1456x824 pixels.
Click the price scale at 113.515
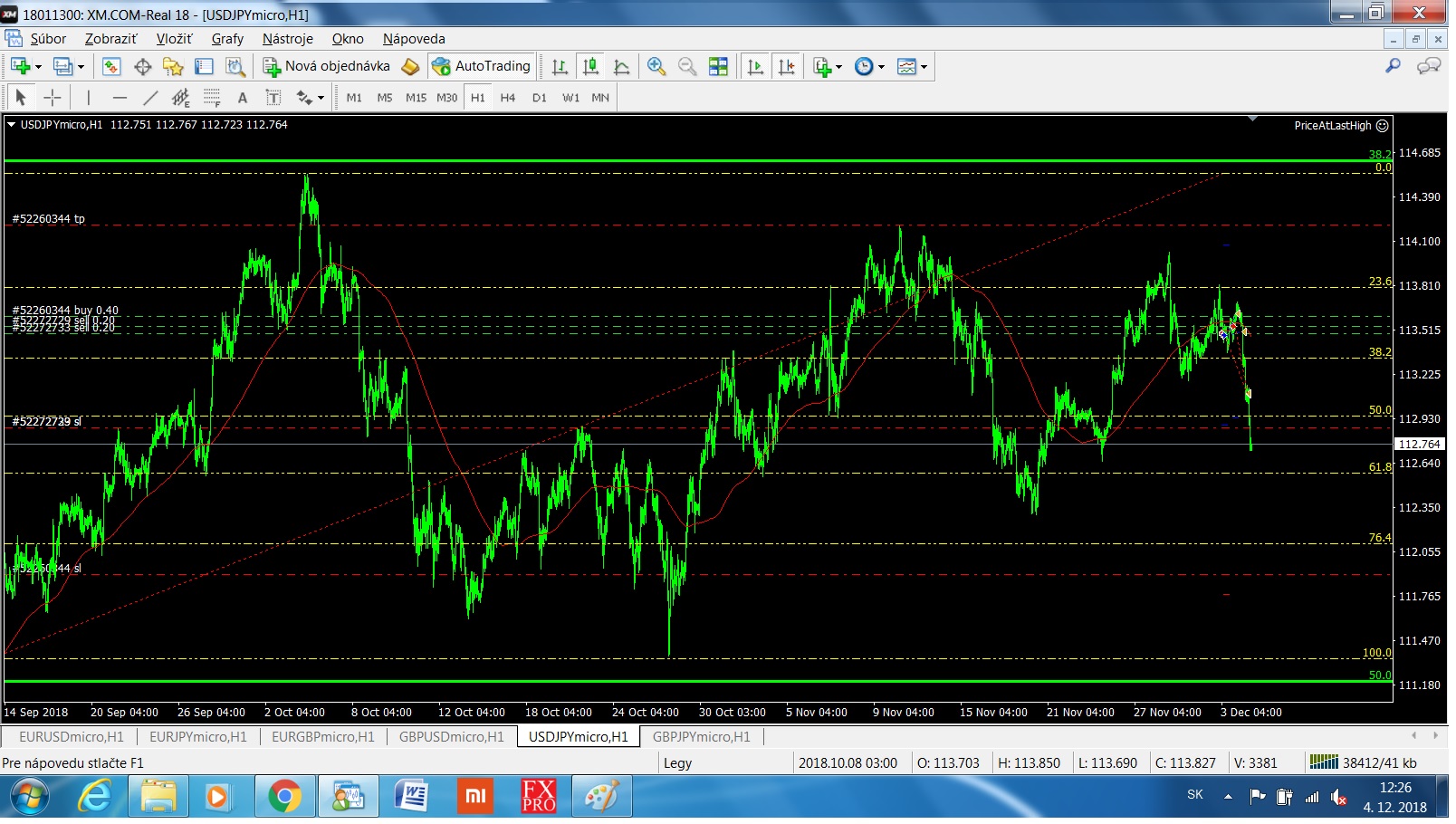click(1419, 331)
